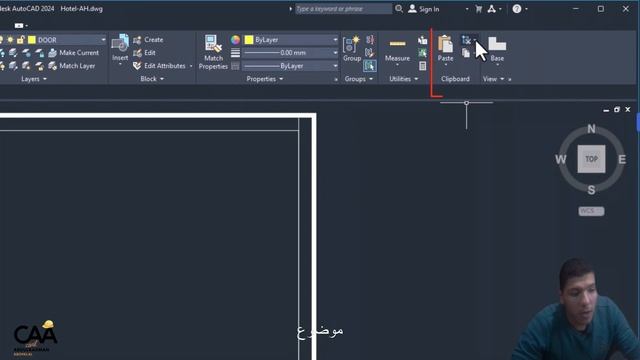Open the Edit Attributes dropdown arrow
The image size is (640, 360).
191,66
